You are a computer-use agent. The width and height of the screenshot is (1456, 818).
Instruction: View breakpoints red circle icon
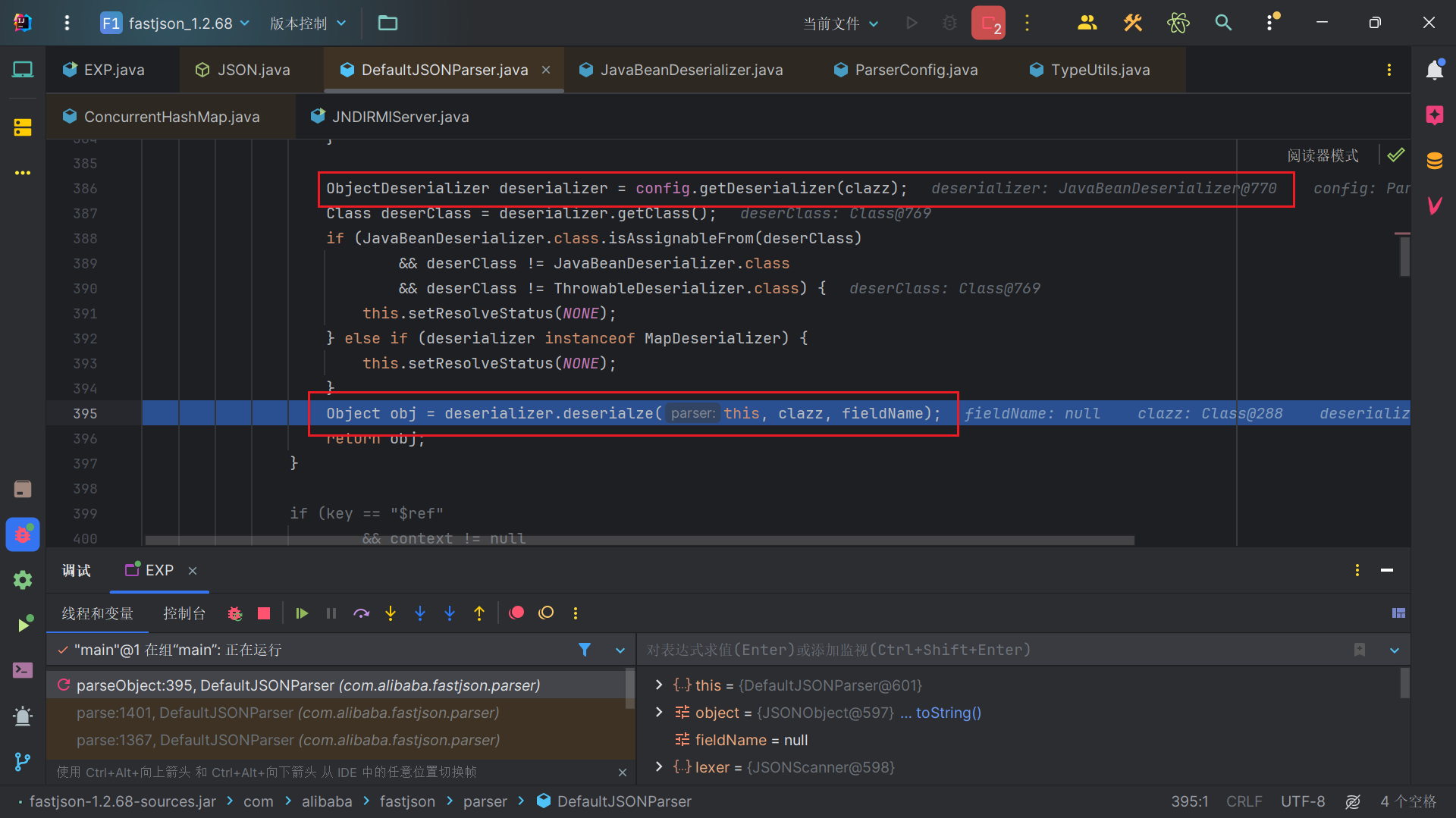[516, 613]
